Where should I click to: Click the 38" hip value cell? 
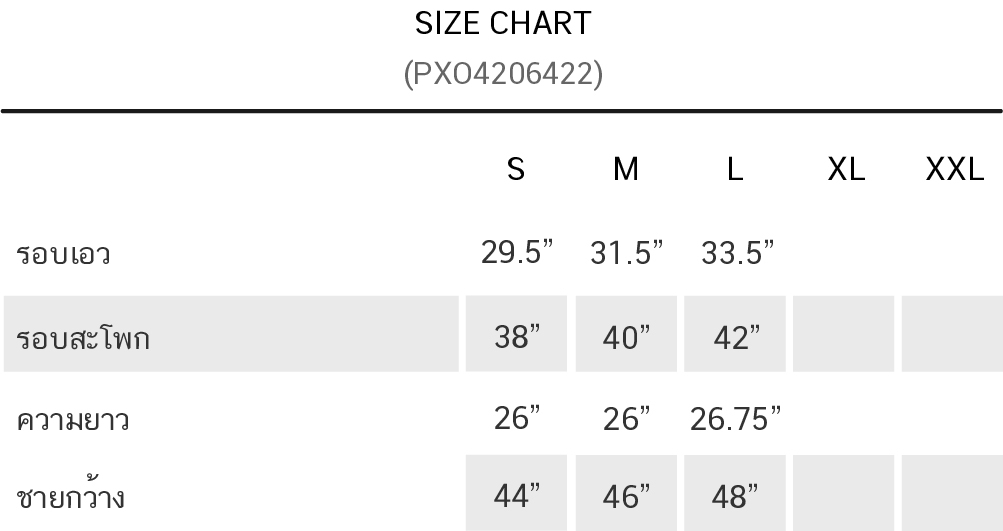pyautogui.click(x=516, y=333)
